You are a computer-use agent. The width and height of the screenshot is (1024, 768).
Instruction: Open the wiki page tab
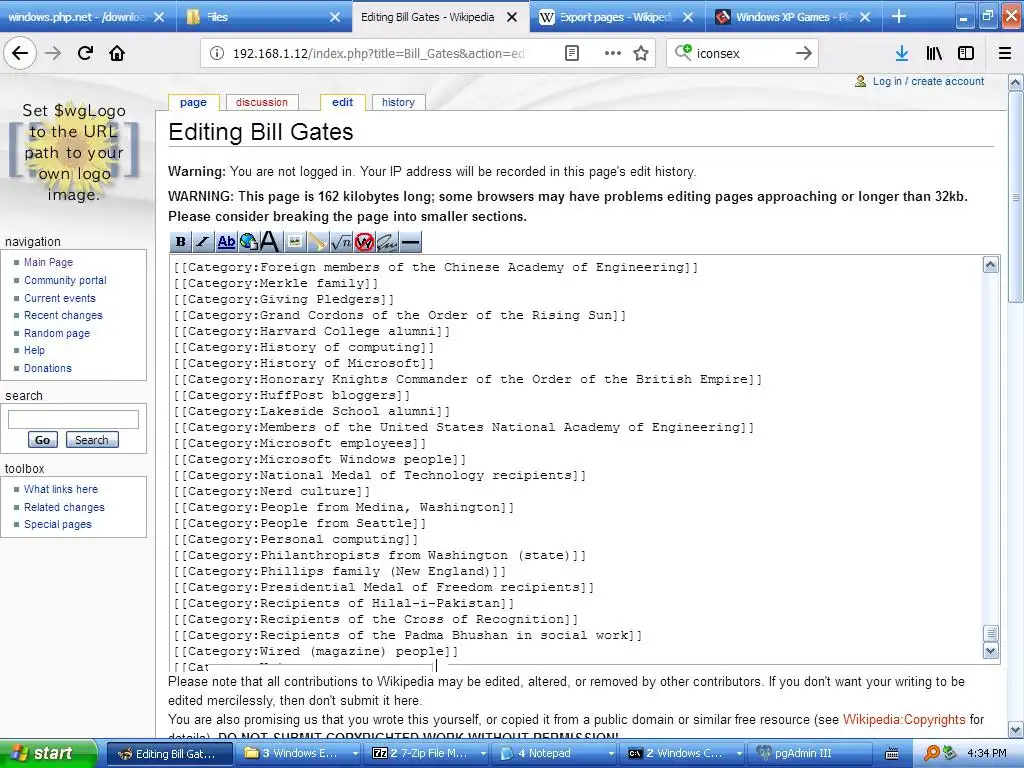pyautogui.click(x=193, y=102)
